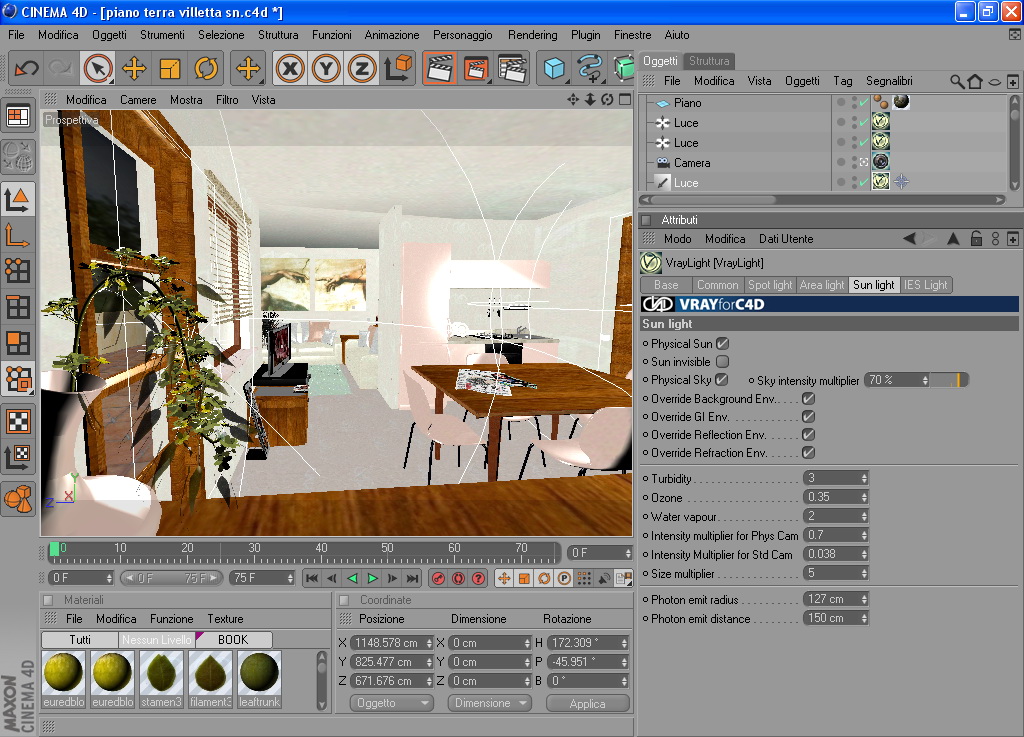The width and height of the screenshot is (1024, 737).
Task: Click the Applica button
Action: 587,704
